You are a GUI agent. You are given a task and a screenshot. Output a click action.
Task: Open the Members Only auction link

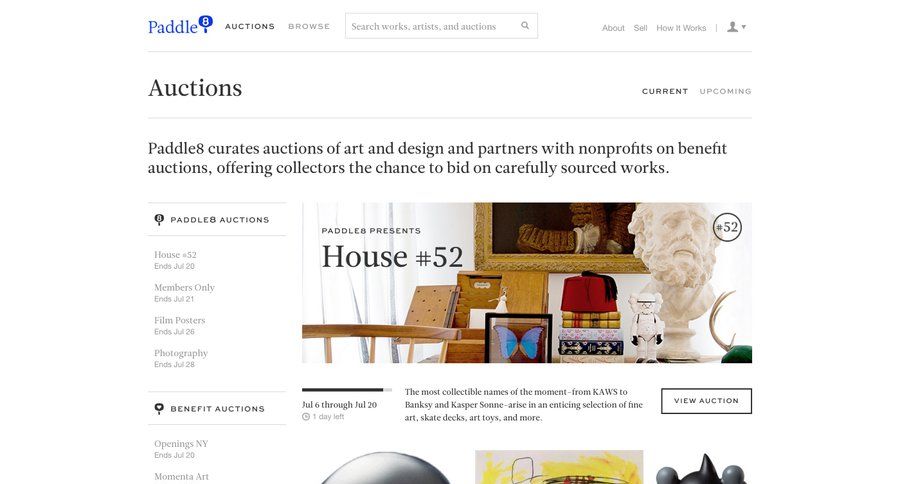click(x=184, y=287)
